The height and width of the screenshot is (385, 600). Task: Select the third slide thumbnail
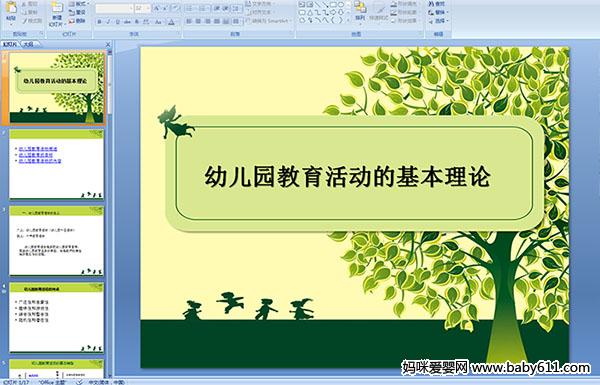pos(57,241)
